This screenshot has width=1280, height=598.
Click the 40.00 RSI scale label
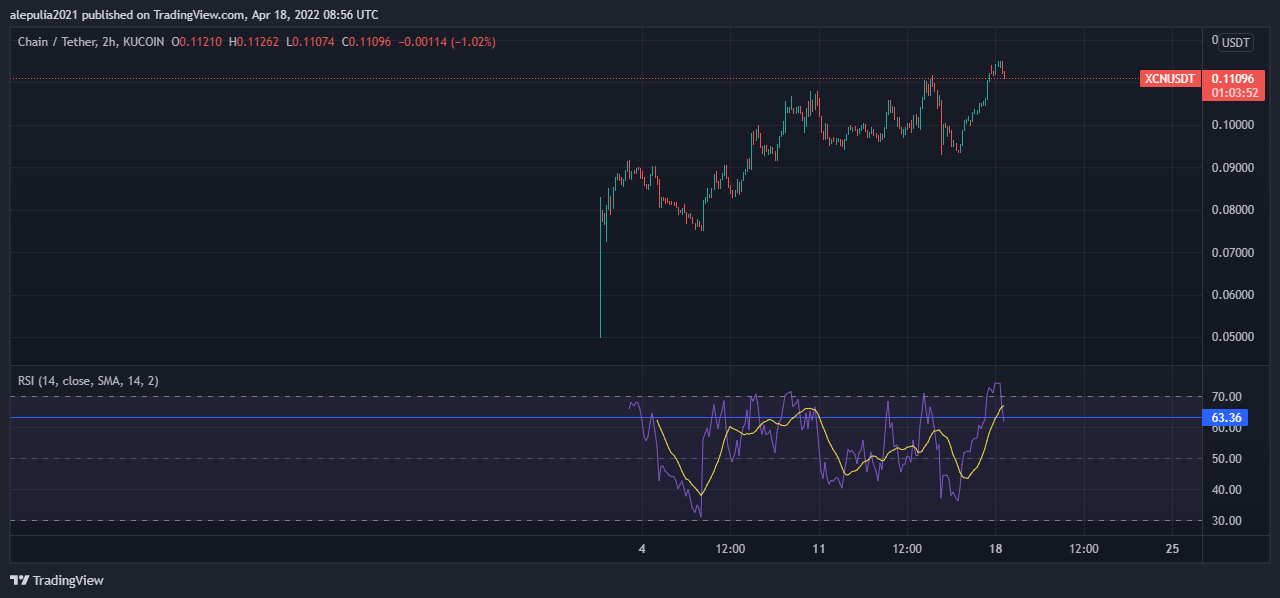pos(1226,490)
